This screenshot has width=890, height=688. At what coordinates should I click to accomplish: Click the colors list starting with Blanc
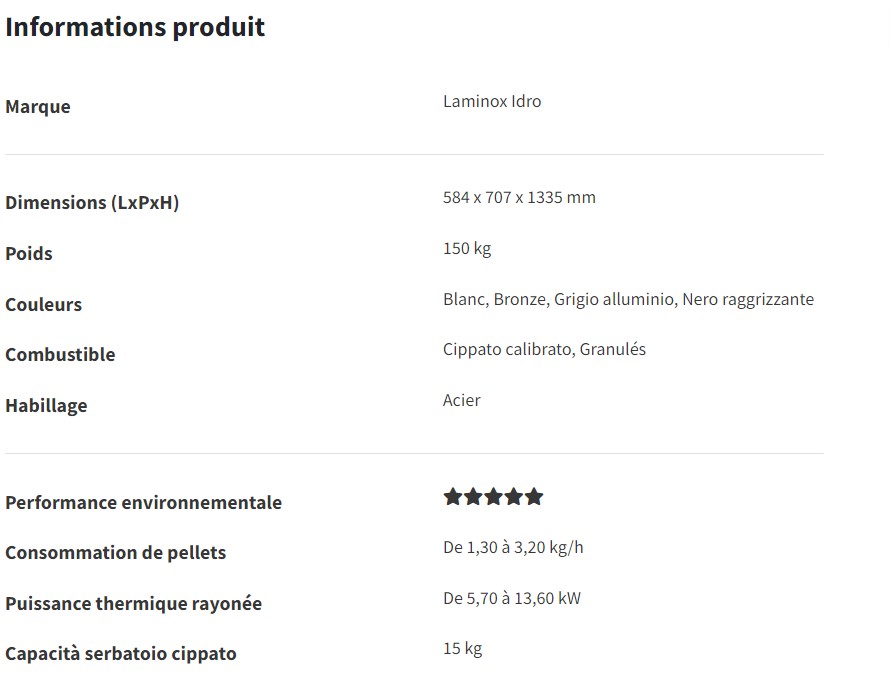628,299
